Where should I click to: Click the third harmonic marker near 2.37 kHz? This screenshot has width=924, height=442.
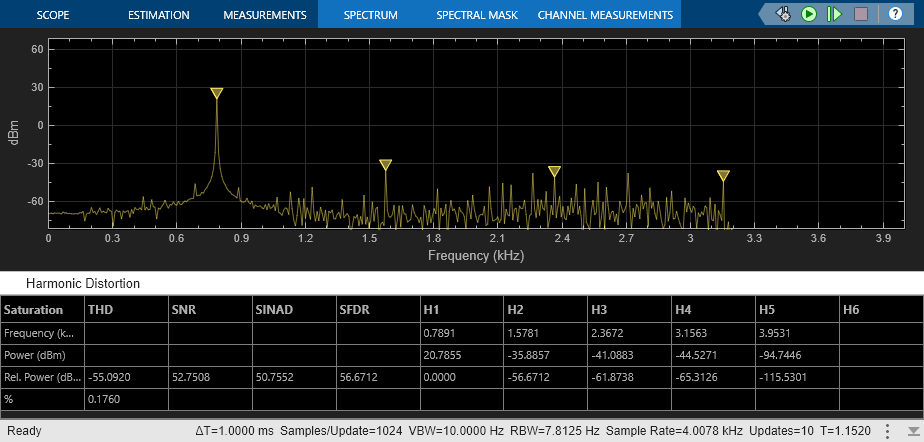554,171
